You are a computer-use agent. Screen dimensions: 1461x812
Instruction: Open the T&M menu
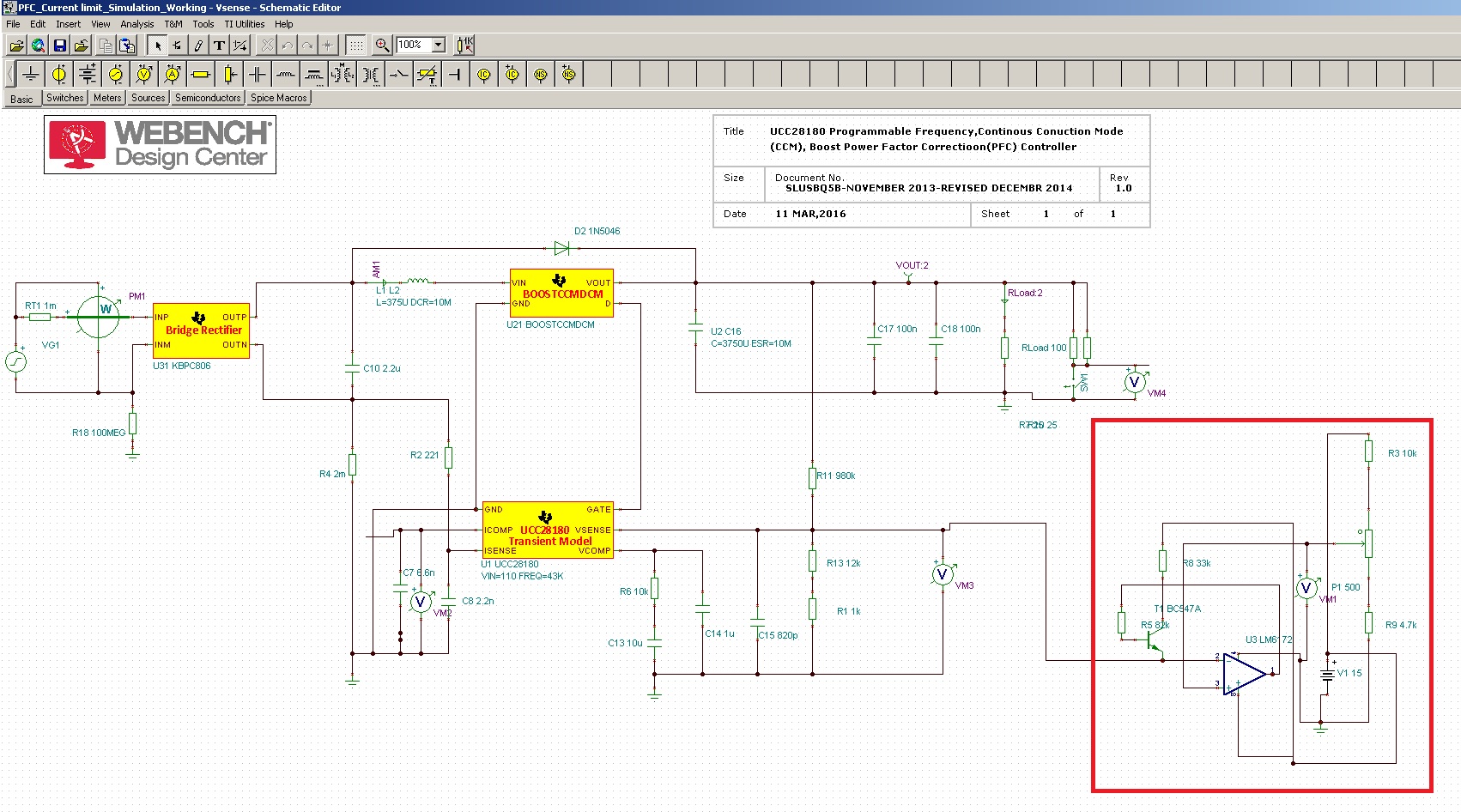(x=173, y=24)
